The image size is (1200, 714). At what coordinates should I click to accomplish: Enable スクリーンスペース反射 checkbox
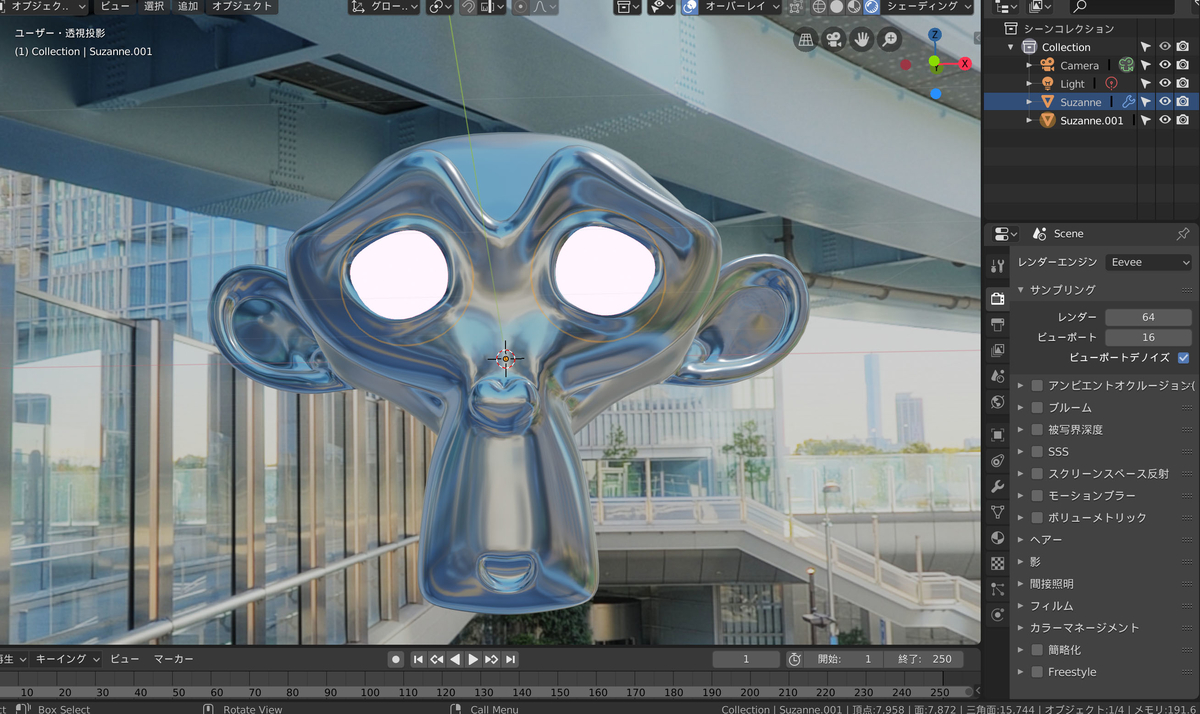(1038, 474)
